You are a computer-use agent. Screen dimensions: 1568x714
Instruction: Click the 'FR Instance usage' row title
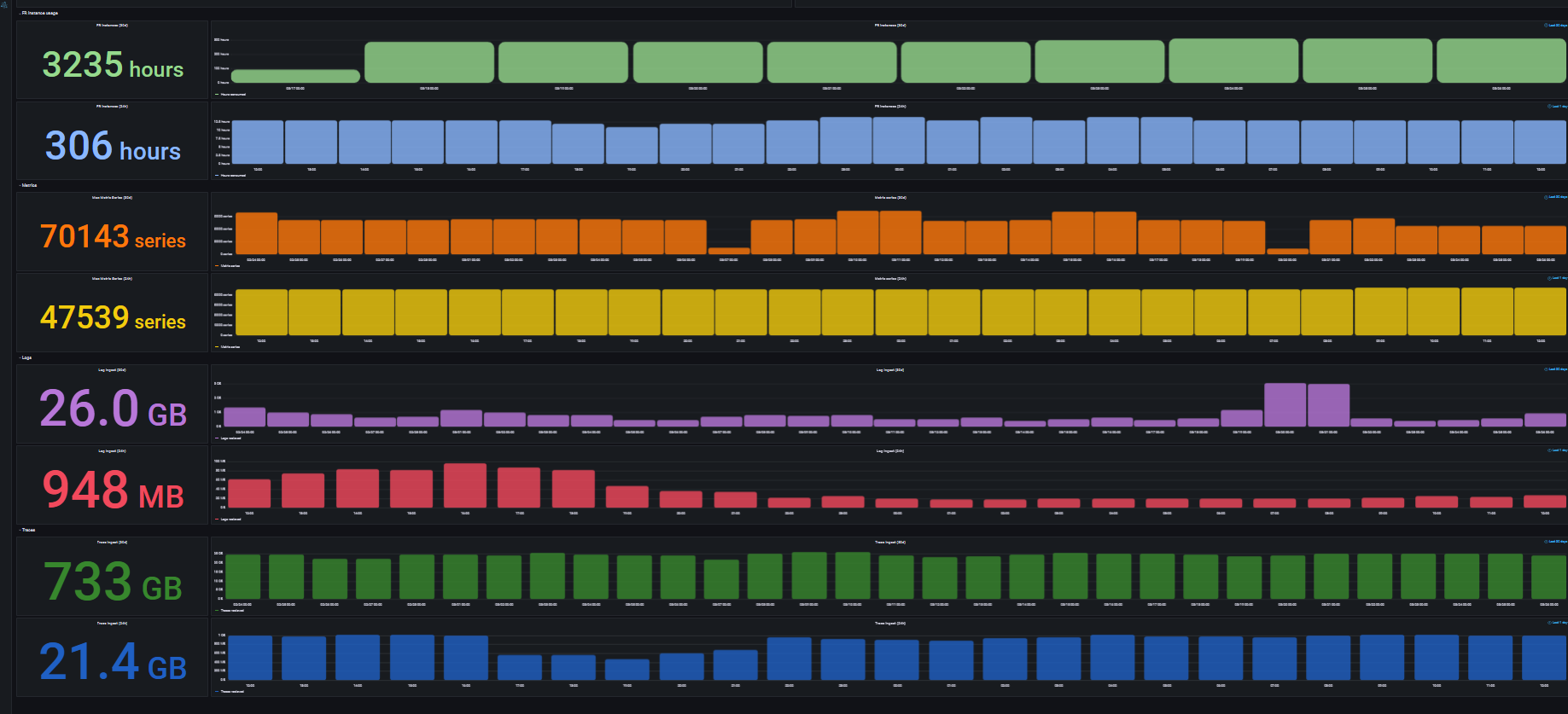click(x=40, y=14)
